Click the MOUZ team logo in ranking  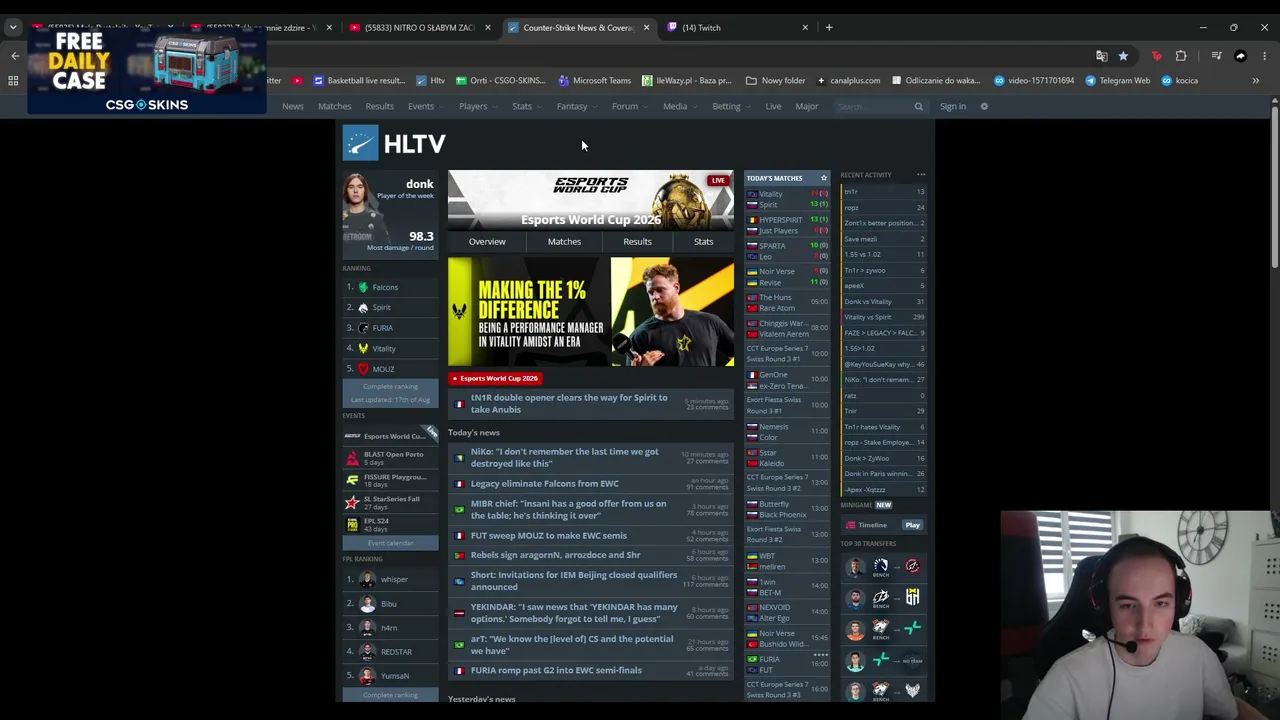(x=363, y=369)
